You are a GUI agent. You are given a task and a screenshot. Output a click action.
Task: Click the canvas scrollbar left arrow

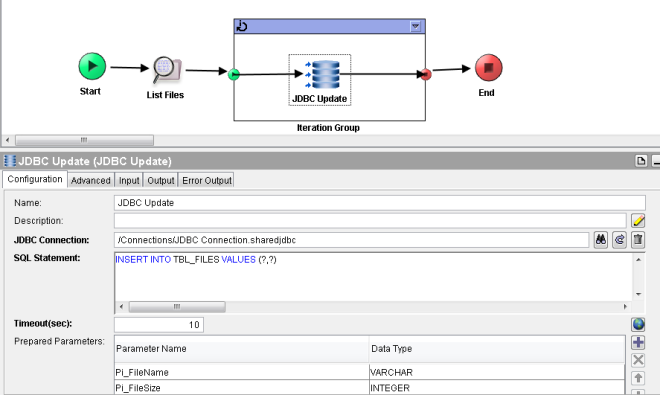click(x=7, y=140)
